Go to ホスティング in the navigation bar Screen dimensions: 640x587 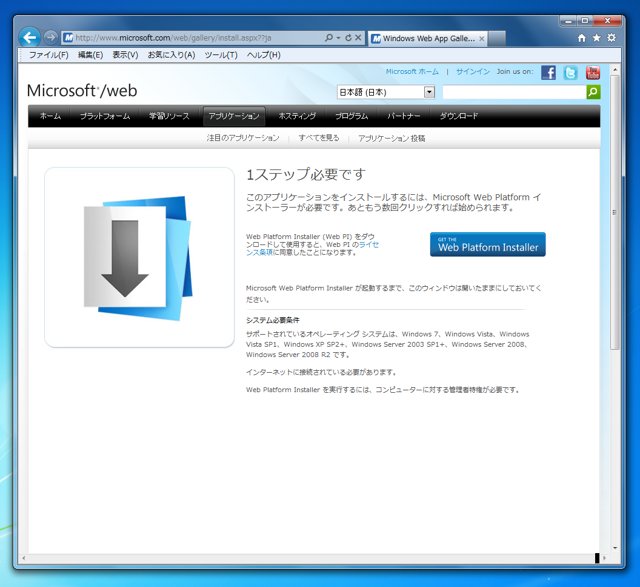[x=297, y=116]
